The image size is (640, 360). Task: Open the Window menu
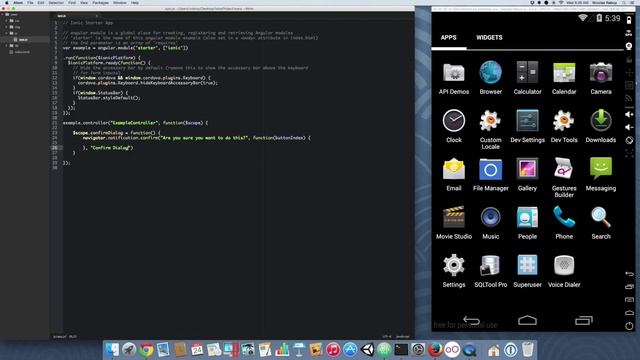[x=120, y=3]
